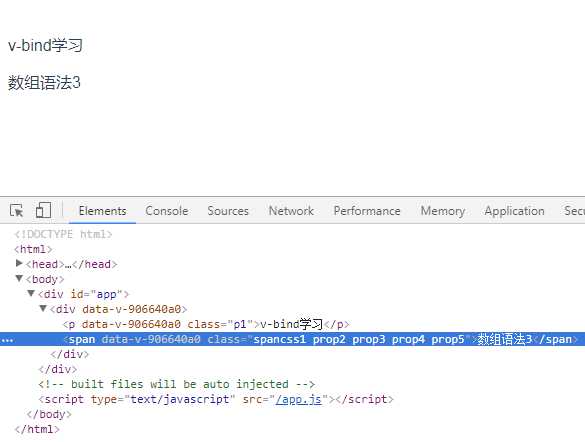The width and height of the screenshot is (585, 442).
Task: Collapse the body element triangle
Action: tap(19, 278)
